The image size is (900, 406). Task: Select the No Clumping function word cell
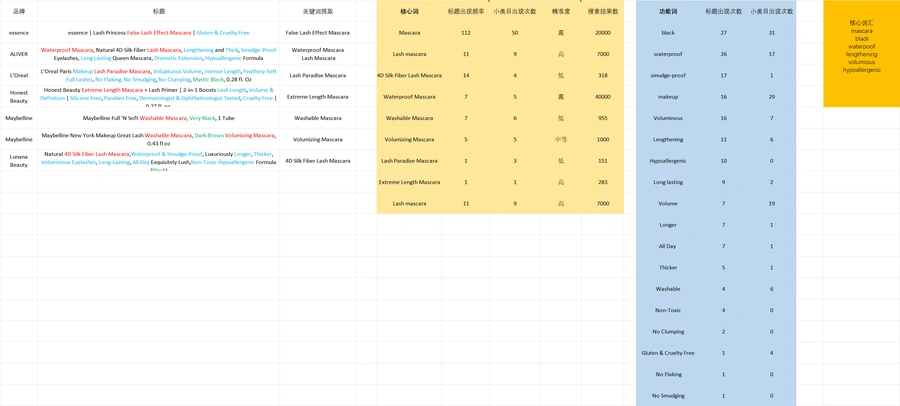[668, 331]
